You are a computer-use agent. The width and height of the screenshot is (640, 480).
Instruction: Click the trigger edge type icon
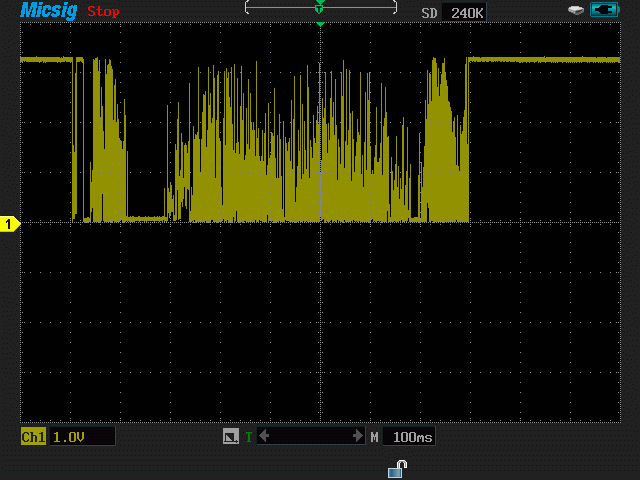tap(231, 437)
